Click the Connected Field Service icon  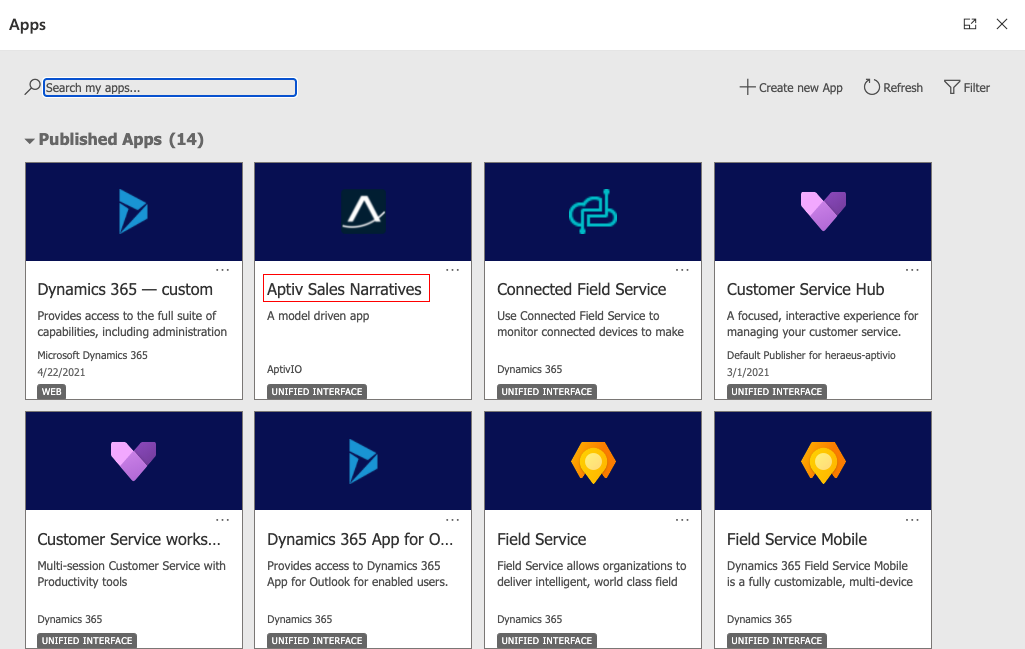593,211
